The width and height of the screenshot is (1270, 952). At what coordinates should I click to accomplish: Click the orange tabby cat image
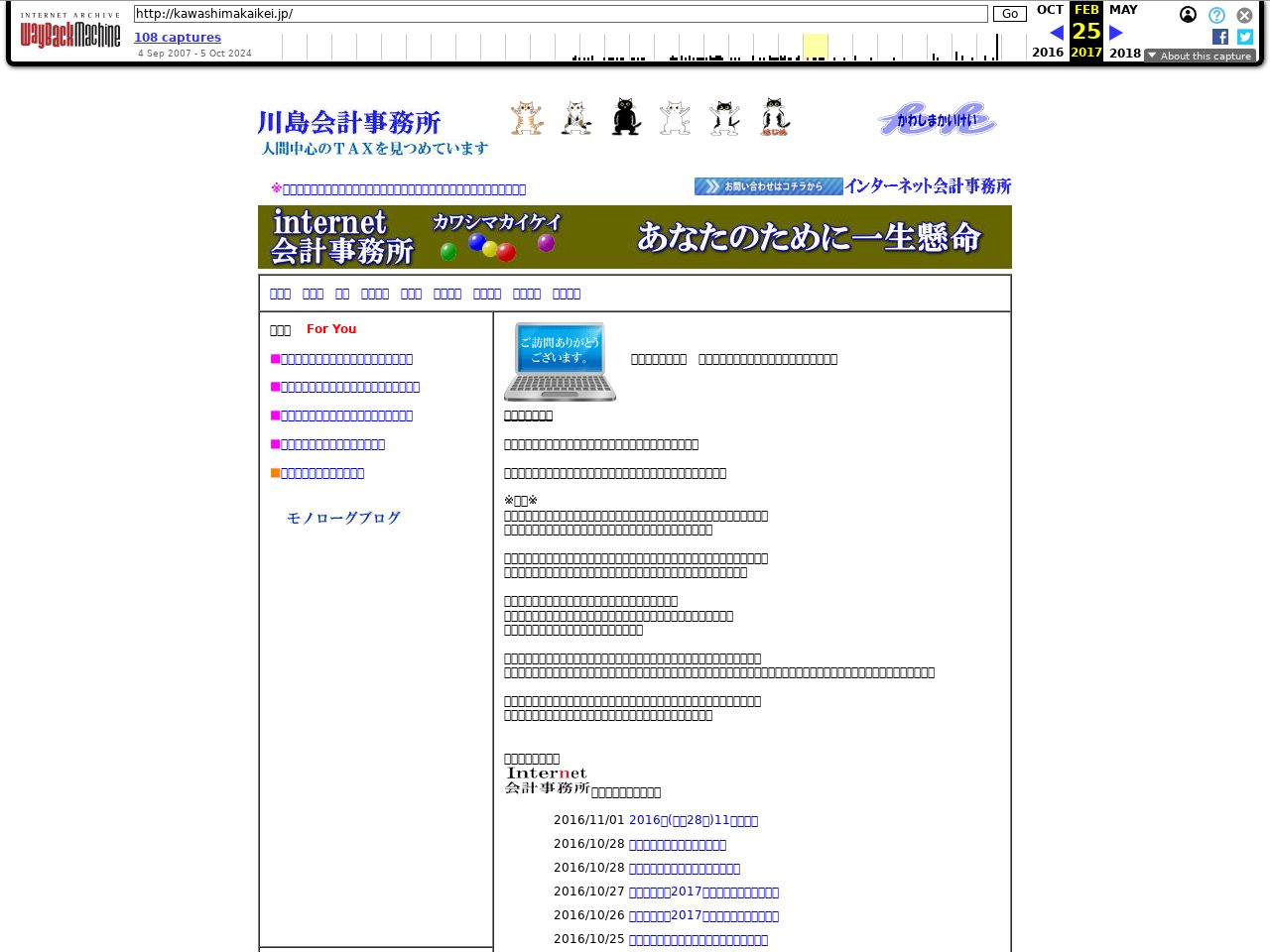coord(527,117)
